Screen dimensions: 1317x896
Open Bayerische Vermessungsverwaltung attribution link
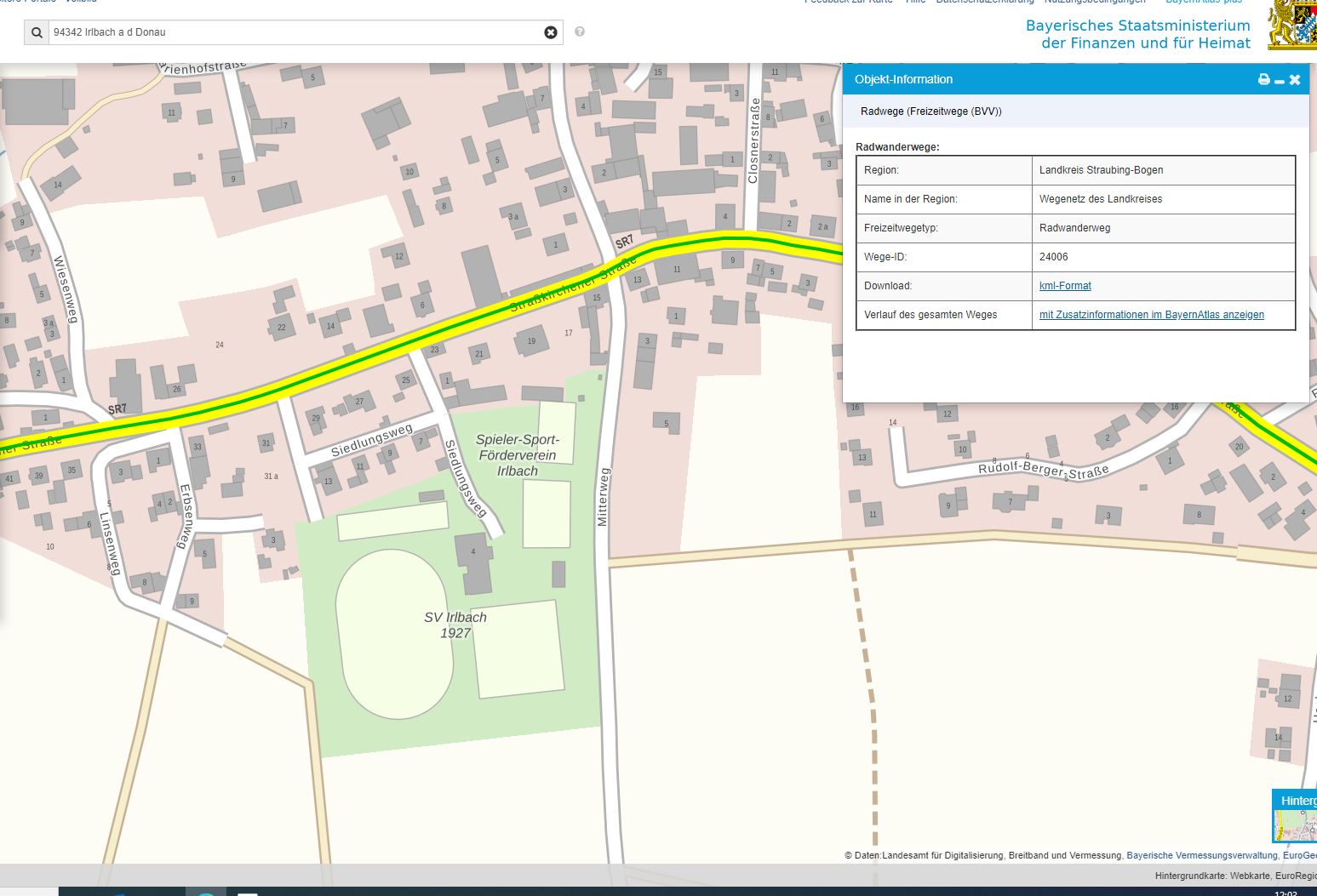[x=1202, y=855]
